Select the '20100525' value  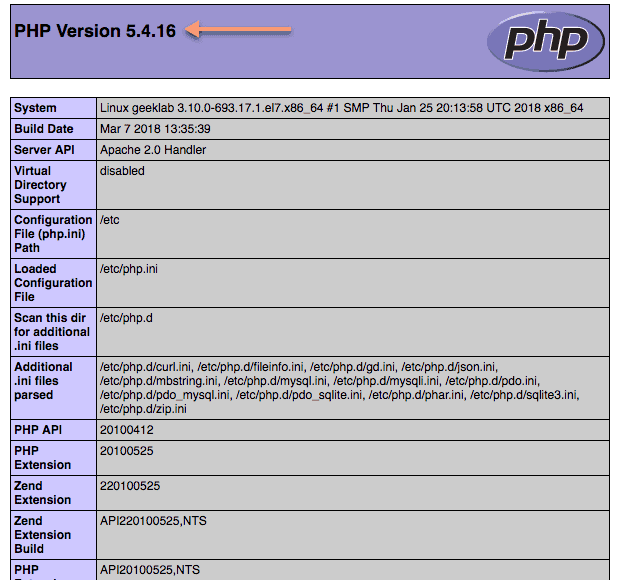[126, 451]
